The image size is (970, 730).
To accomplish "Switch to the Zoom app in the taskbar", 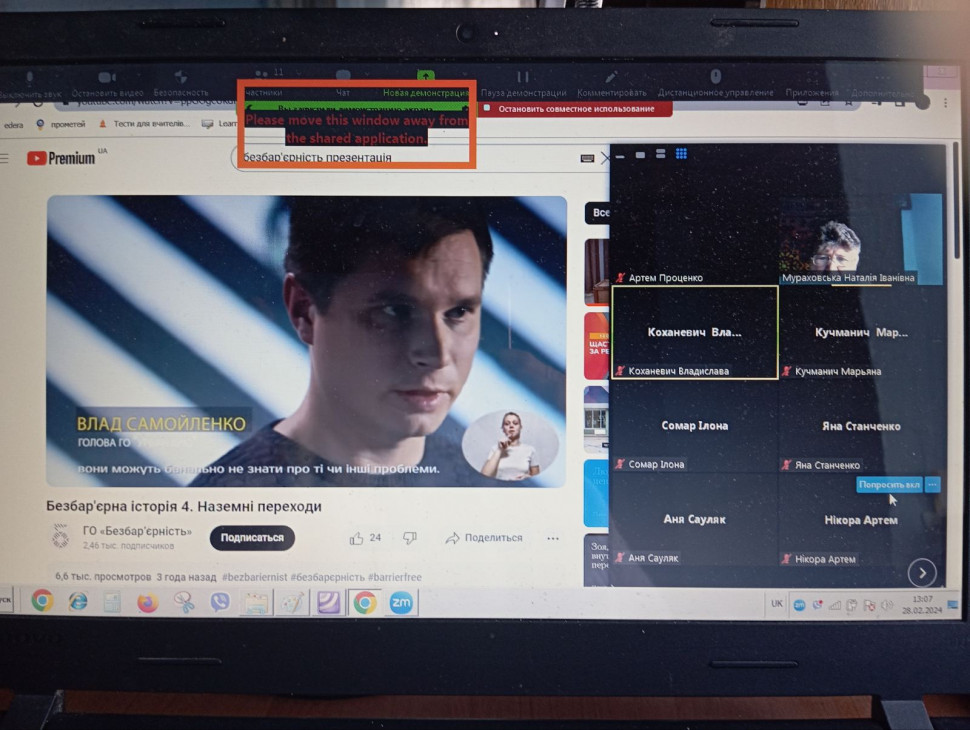I will click(x=401, y=603).
